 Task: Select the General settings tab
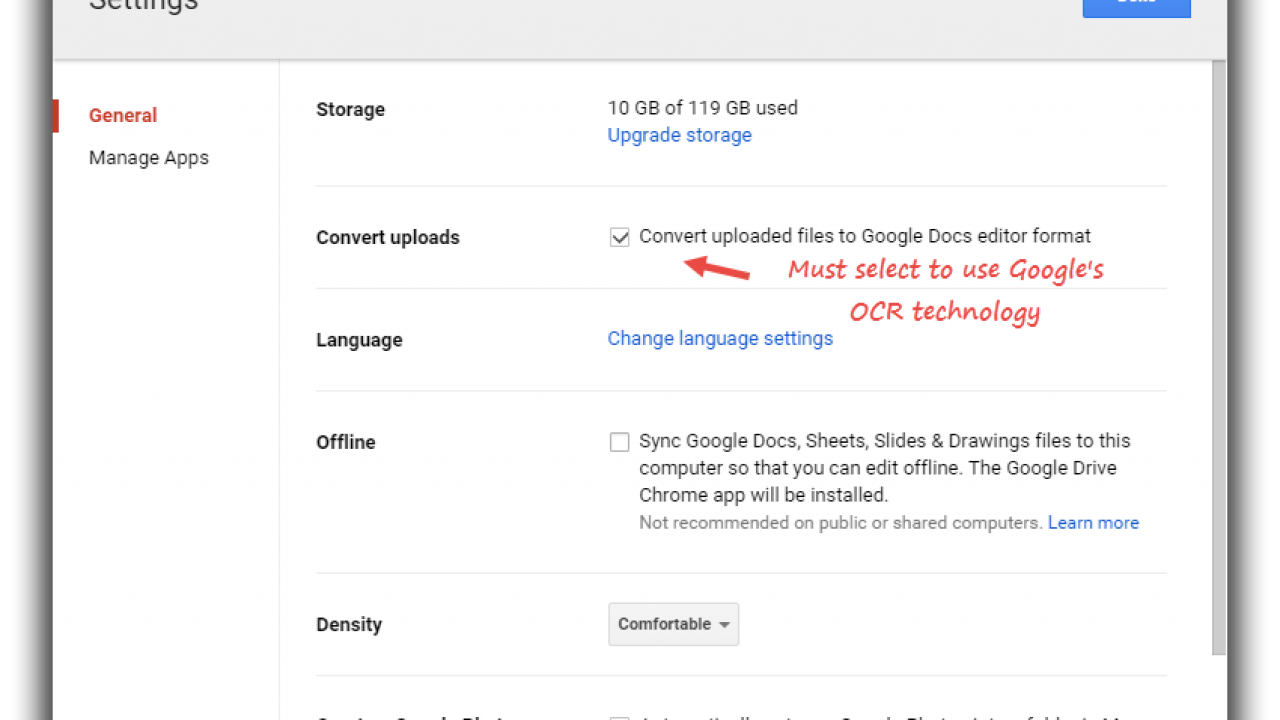coord(122,115)
